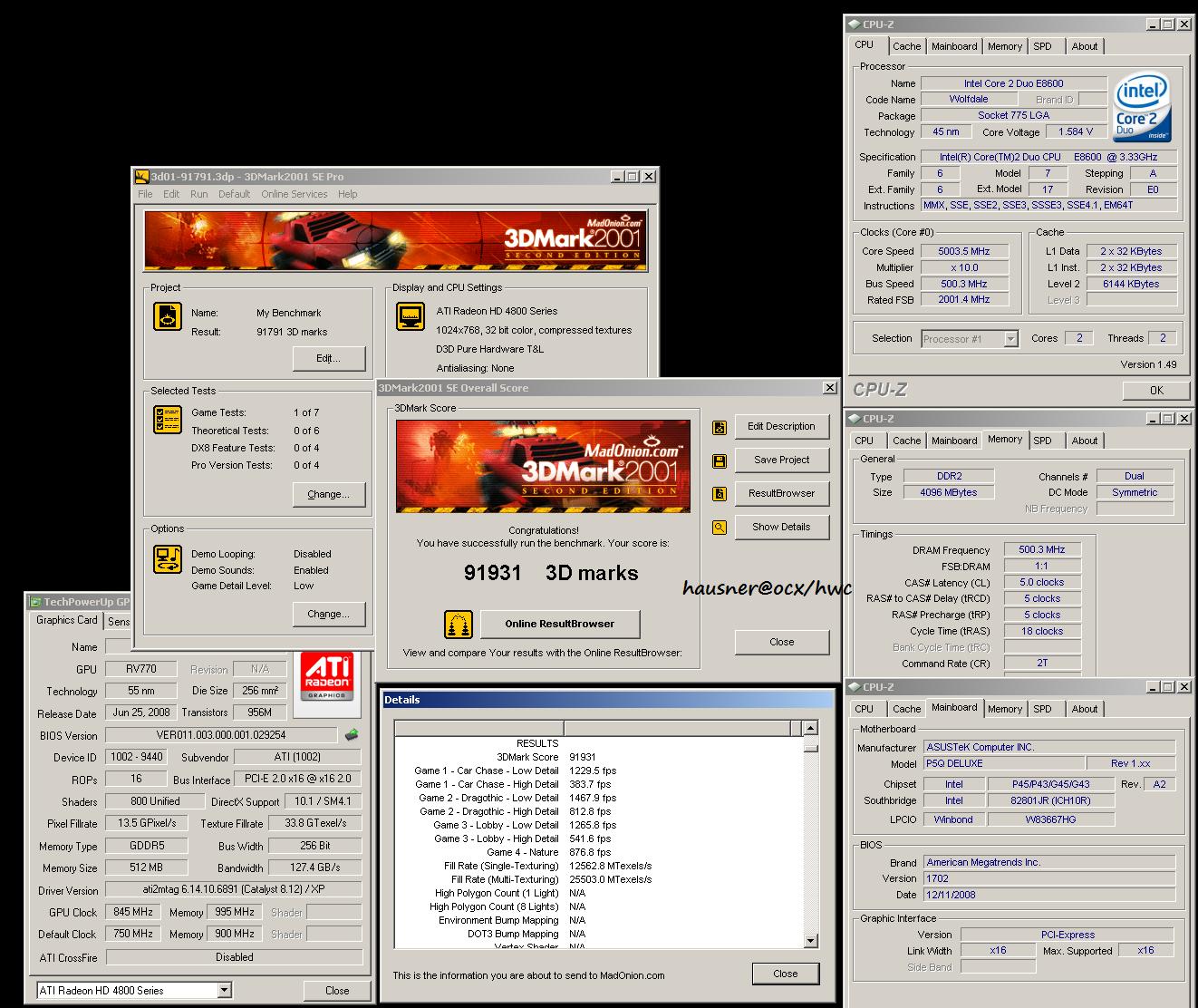Click the GPU-Z BIOS save chip icon
Screen dimensions: 1198x1008
pyautogui.click(x=352, y=735)
